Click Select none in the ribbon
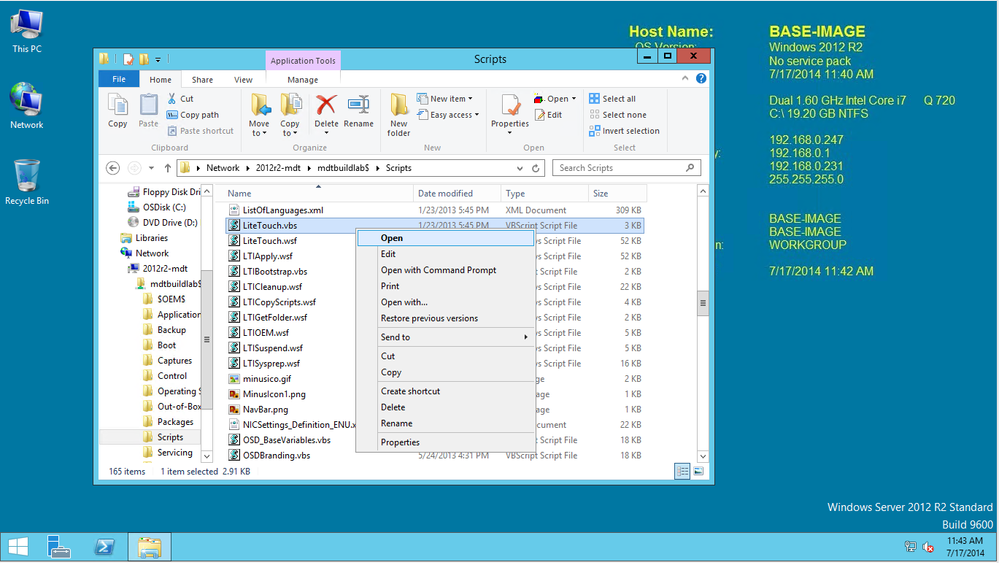The height and width of the screenshot is (563, 999). pyautogui.click(x=617, y=115)
